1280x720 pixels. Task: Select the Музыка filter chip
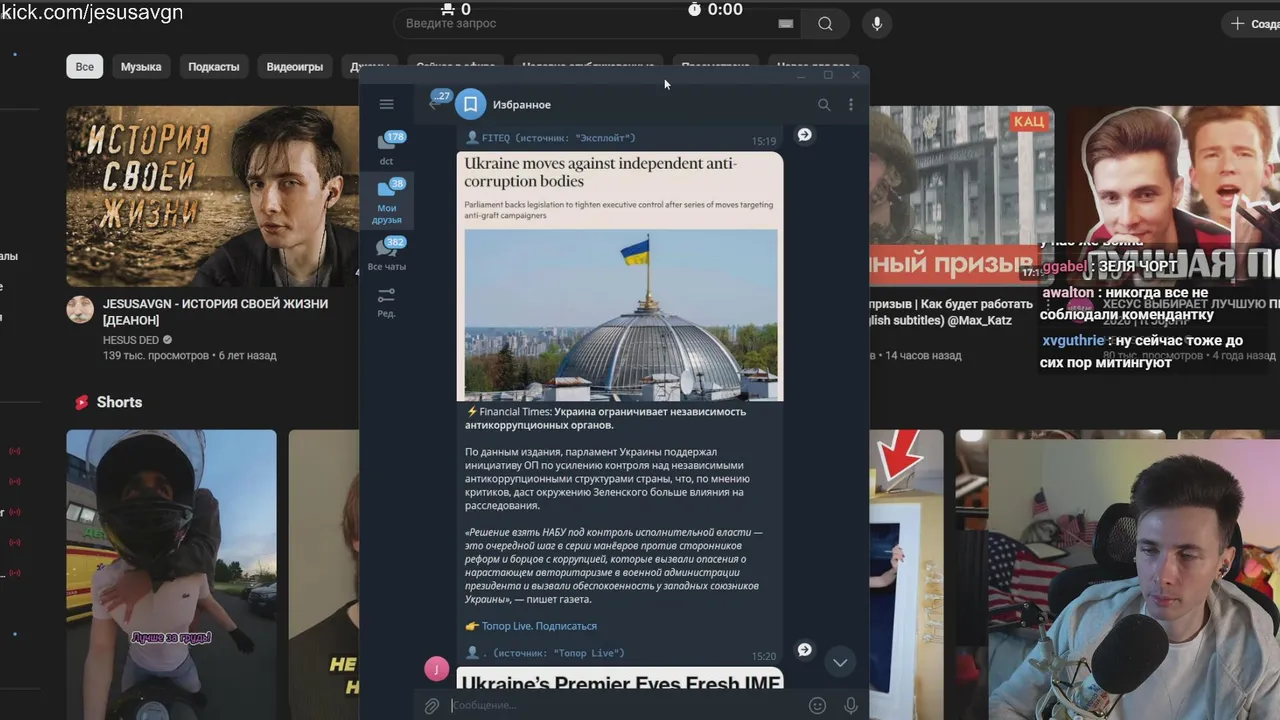141,67
